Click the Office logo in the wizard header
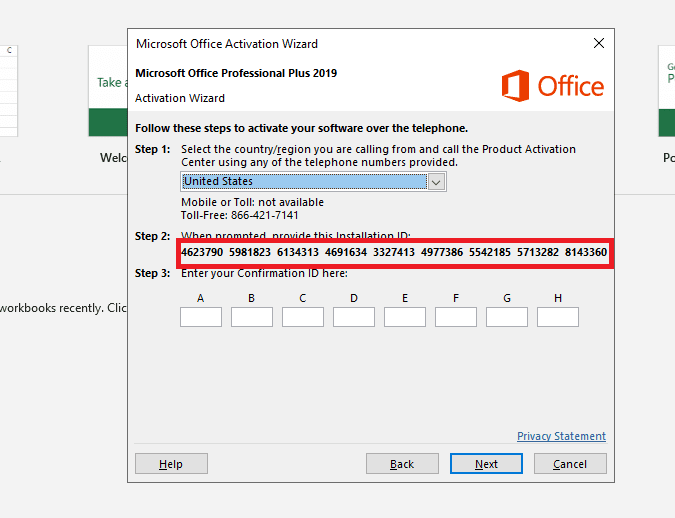Image resolution: width=675 pixels, height=518 pixels. pyautogui.click(x=552, y=85)
